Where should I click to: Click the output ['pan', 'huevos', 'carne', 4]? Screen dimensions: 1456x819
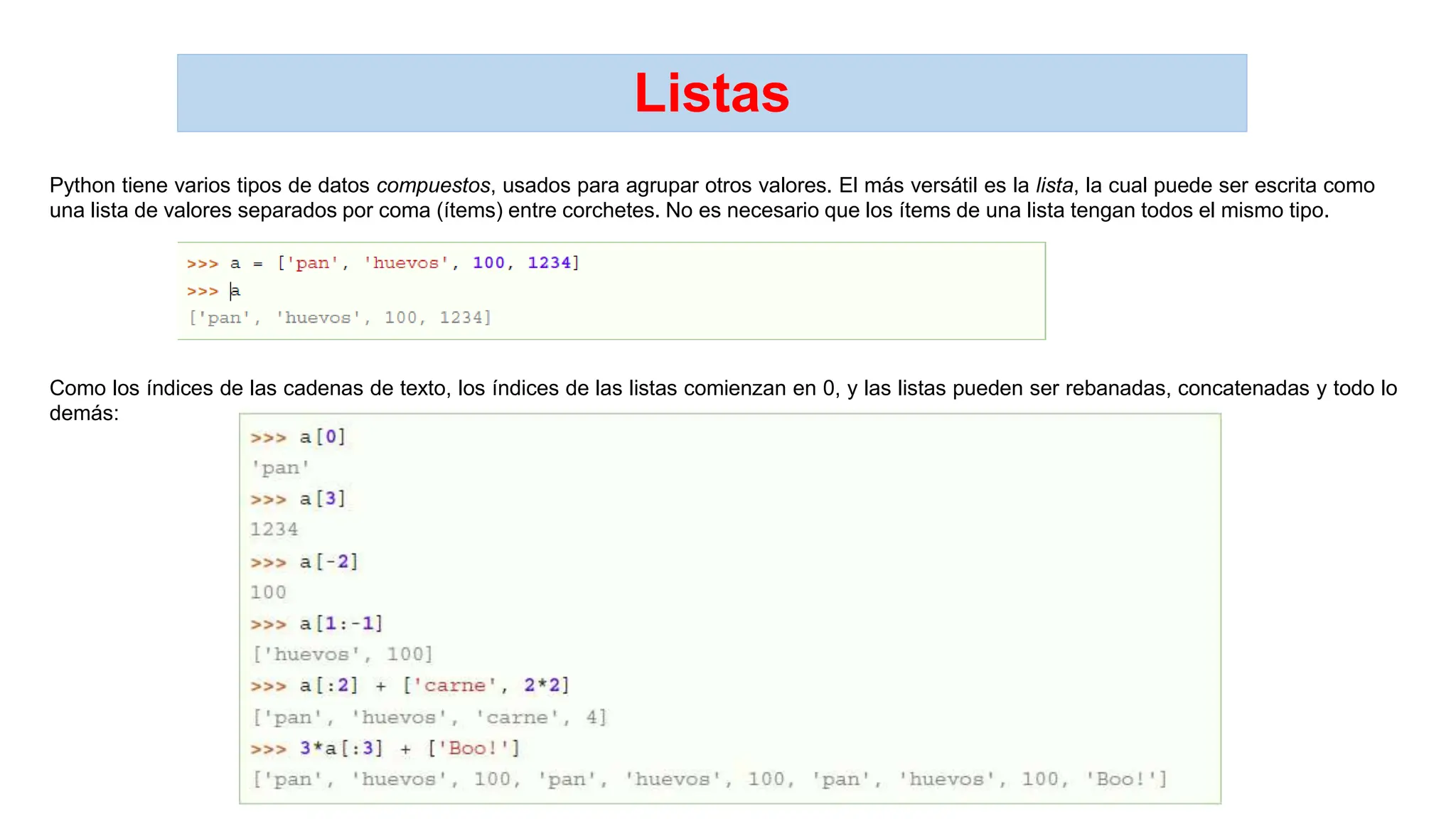pyautogui.click(x=430, y=717)
